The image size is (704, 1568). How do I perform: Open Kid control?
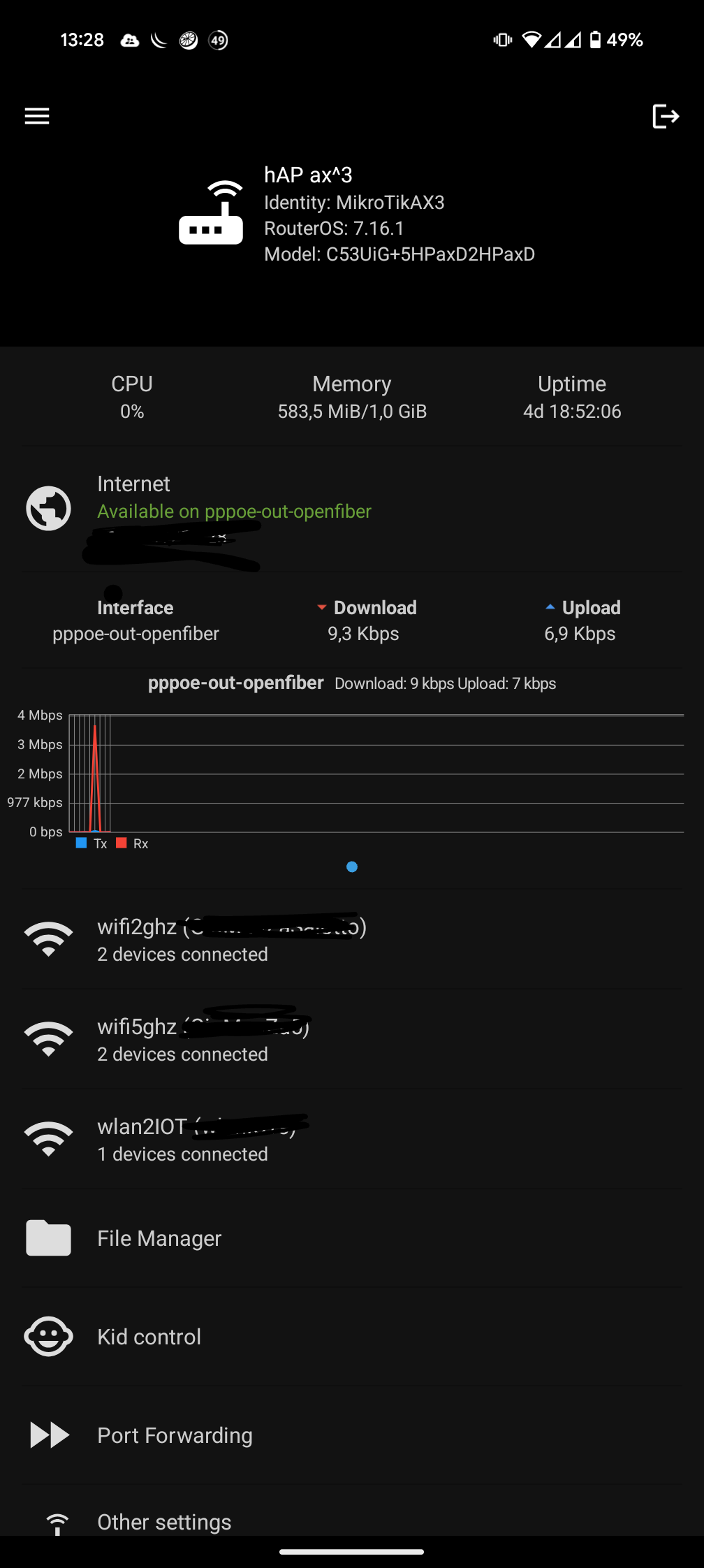click(149, 1336)
